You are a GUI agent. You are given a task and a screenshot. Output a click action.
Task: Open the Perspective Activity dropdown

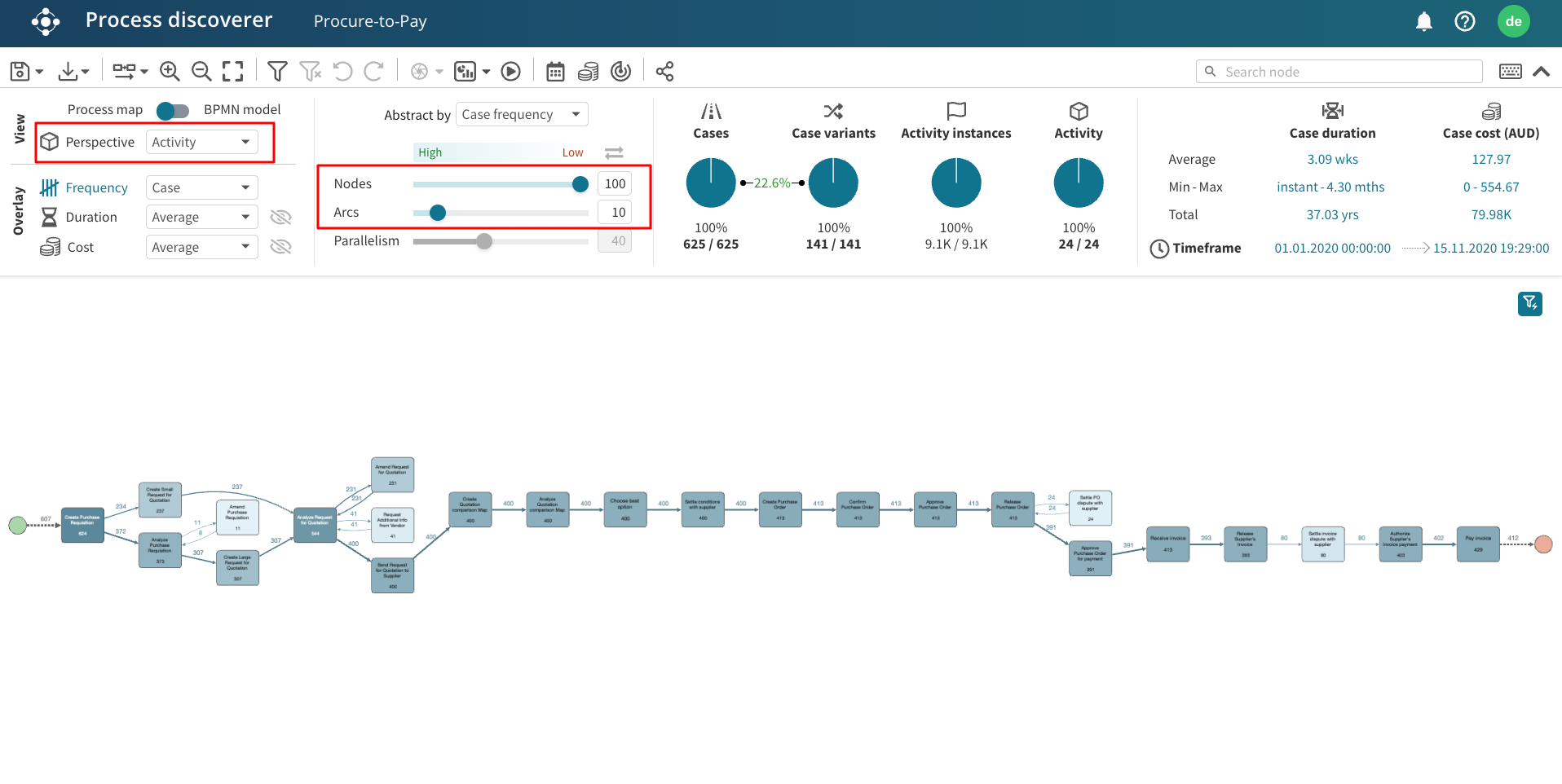coord(201,142)
